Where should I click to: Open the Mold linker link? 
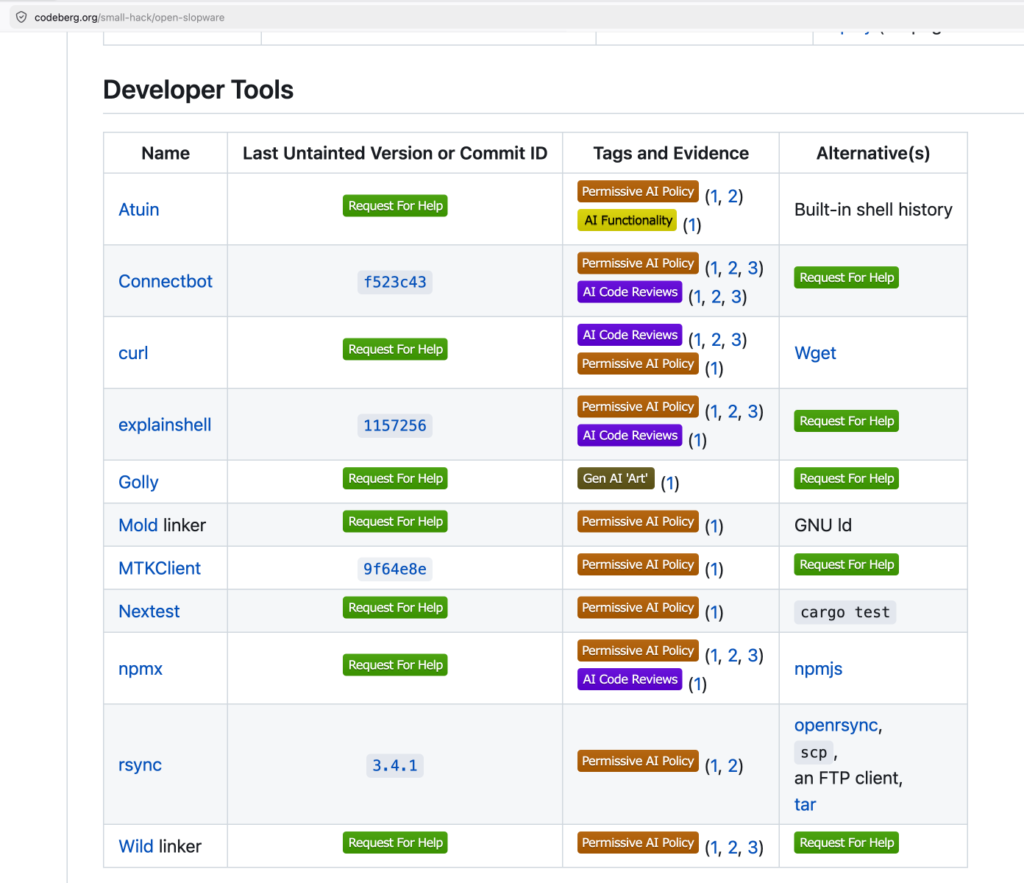[x=138, y=525]
